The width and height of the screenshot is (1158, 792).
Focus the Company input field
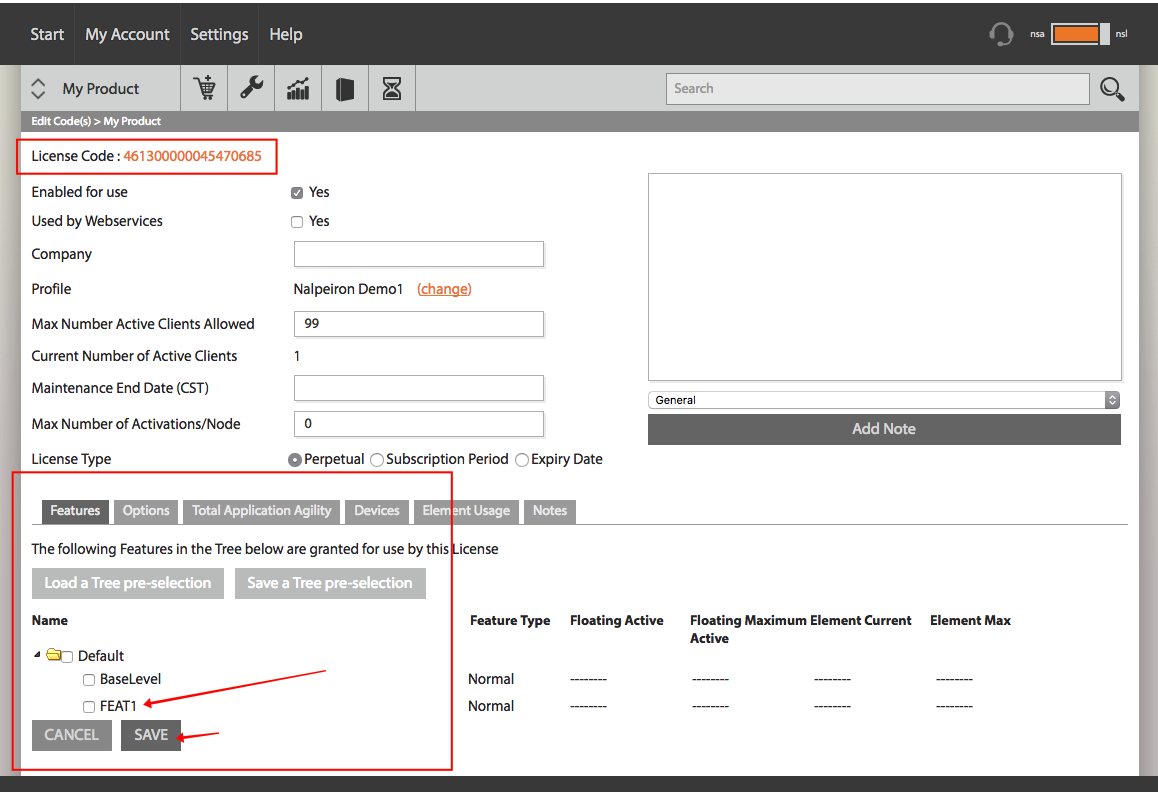(419, 254)
